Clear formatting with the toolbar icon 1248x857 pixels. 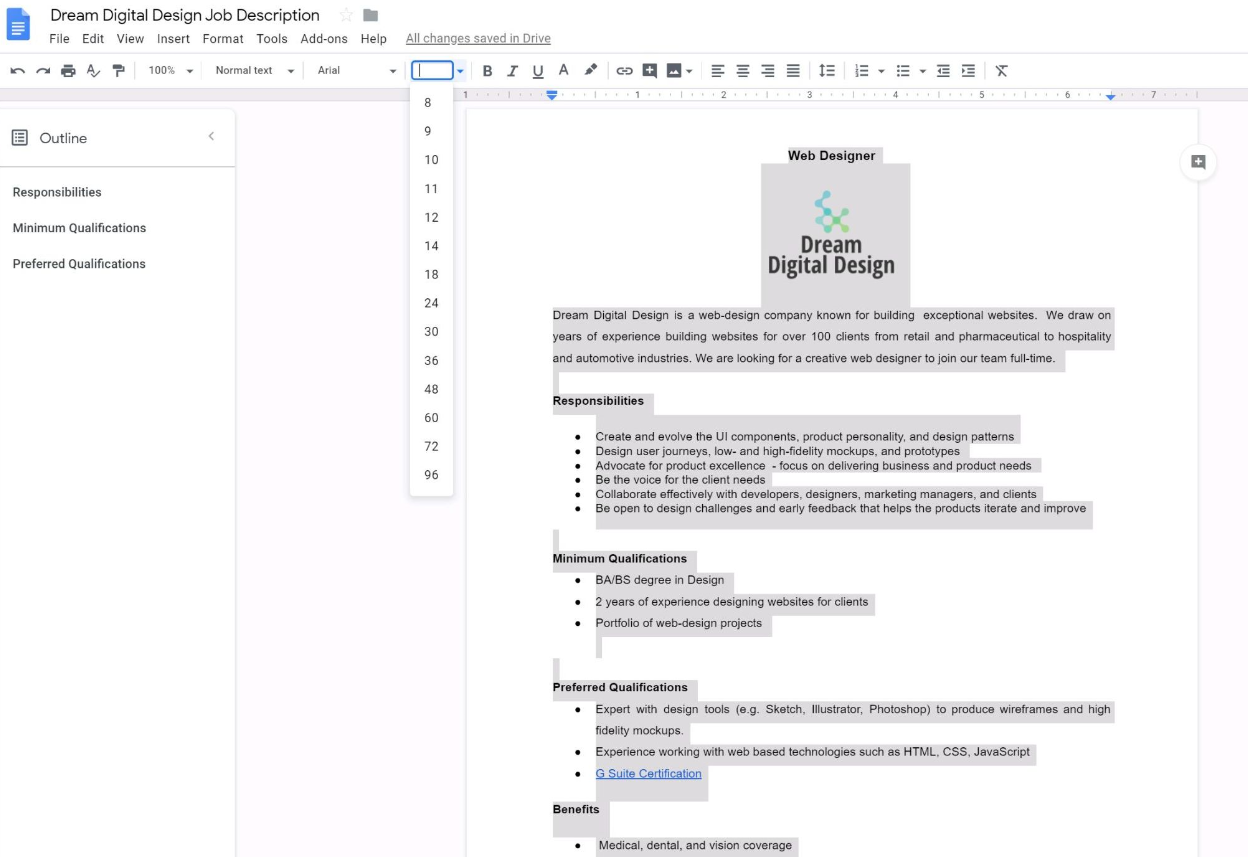[x=1001, y=71]
